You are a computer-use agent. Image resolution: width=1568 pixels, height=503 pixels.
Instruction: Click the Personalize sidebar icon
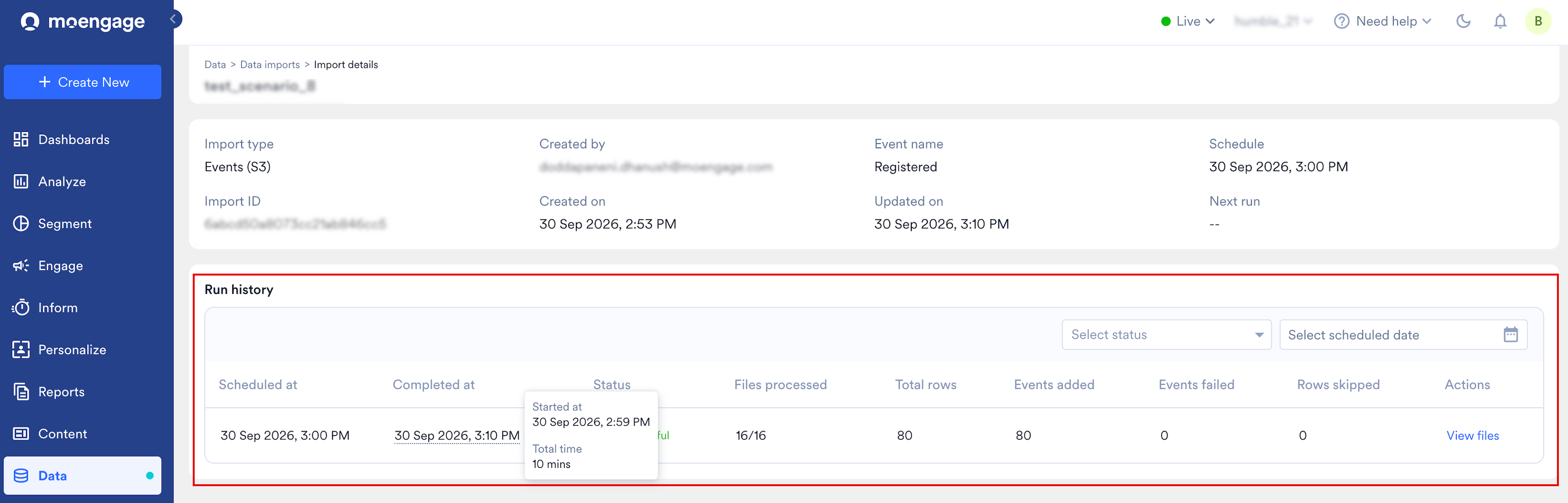point(21,350)
